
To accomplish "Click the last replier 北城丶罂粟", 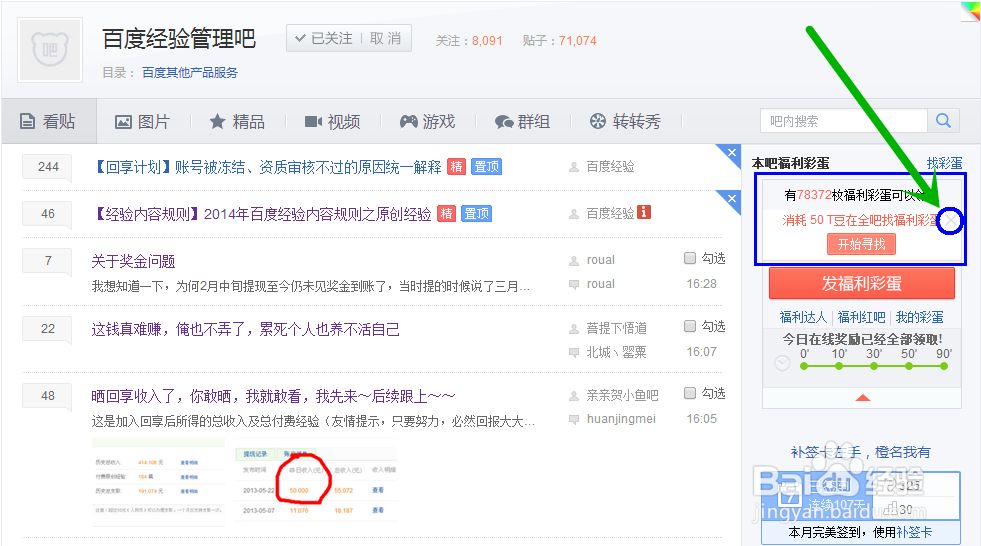I will point(616,353).
